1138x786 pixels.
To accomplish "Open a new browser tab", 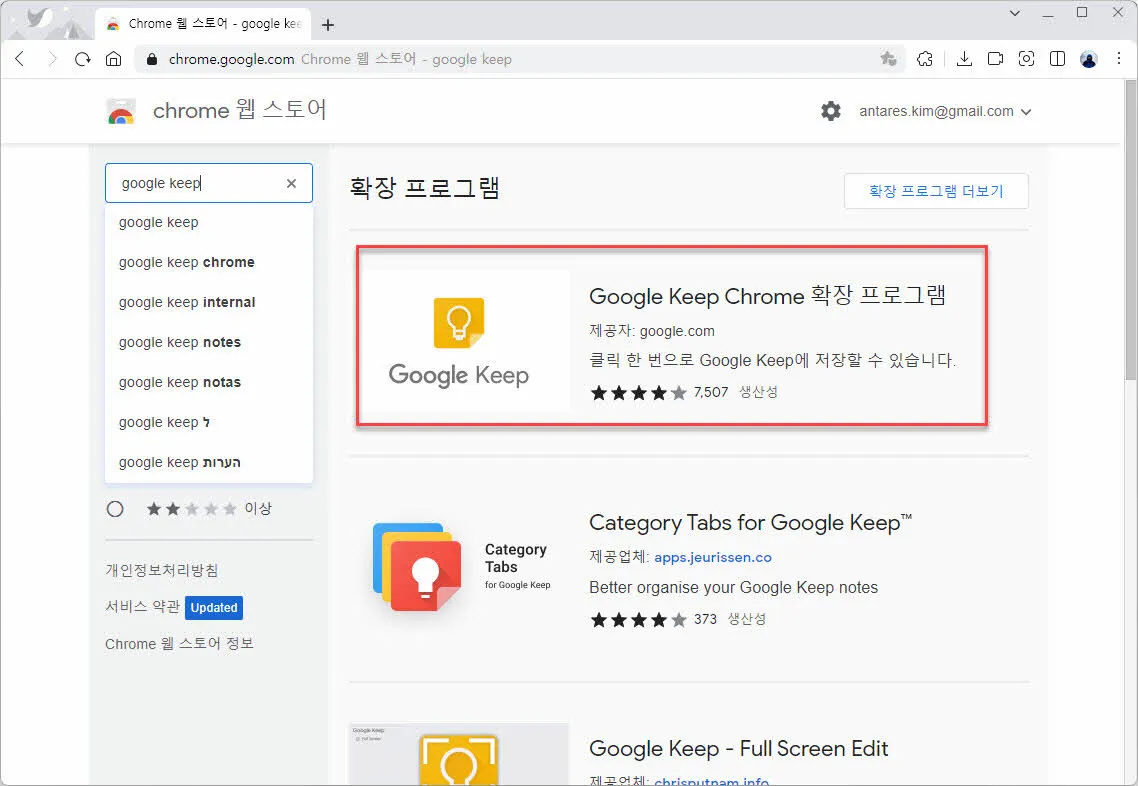I will (x=328, y=25).
